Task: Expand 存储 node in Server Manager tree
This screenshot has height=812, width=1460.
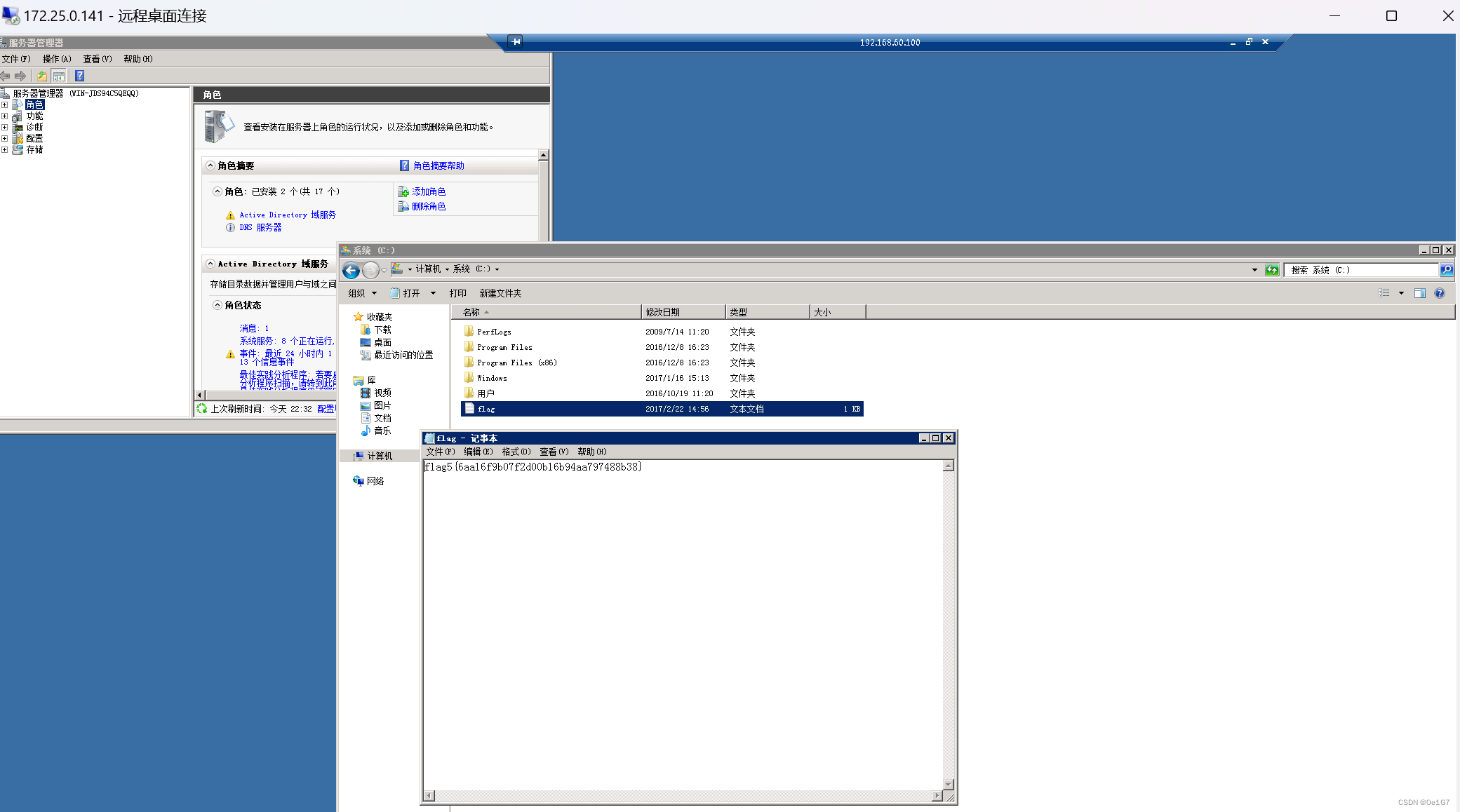Action: pyautogui.click(x=4, y=149)
